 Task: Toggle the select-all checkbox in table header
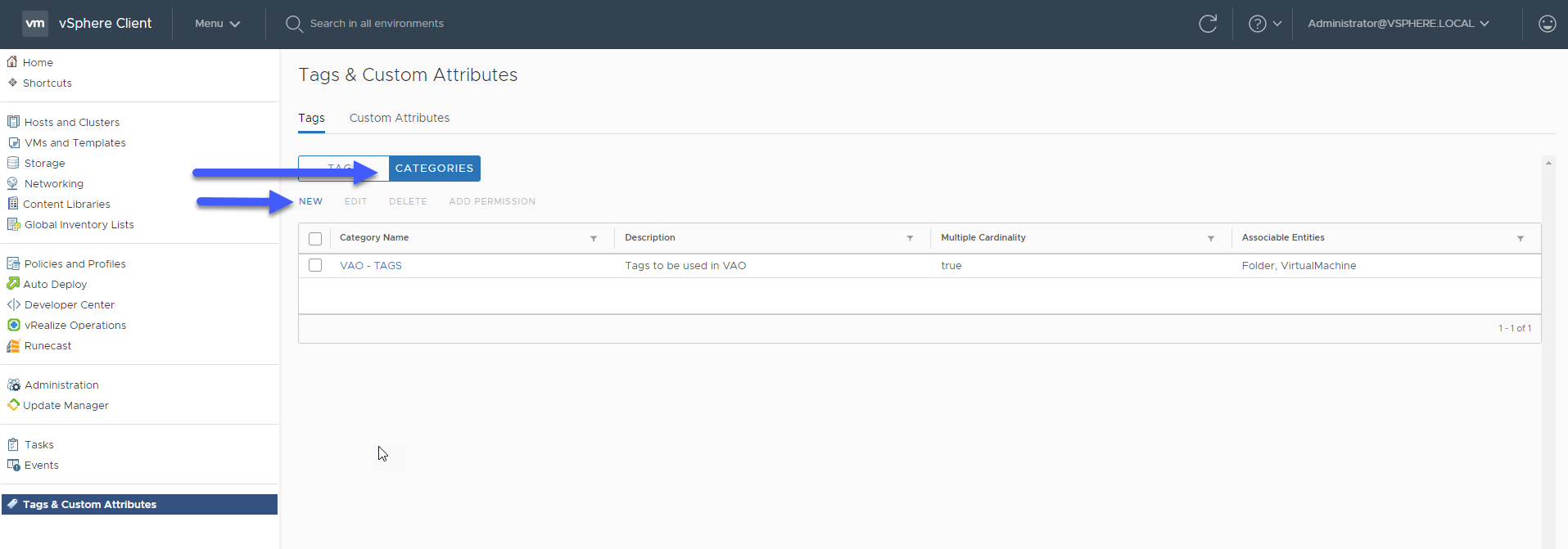click(315, 239)
